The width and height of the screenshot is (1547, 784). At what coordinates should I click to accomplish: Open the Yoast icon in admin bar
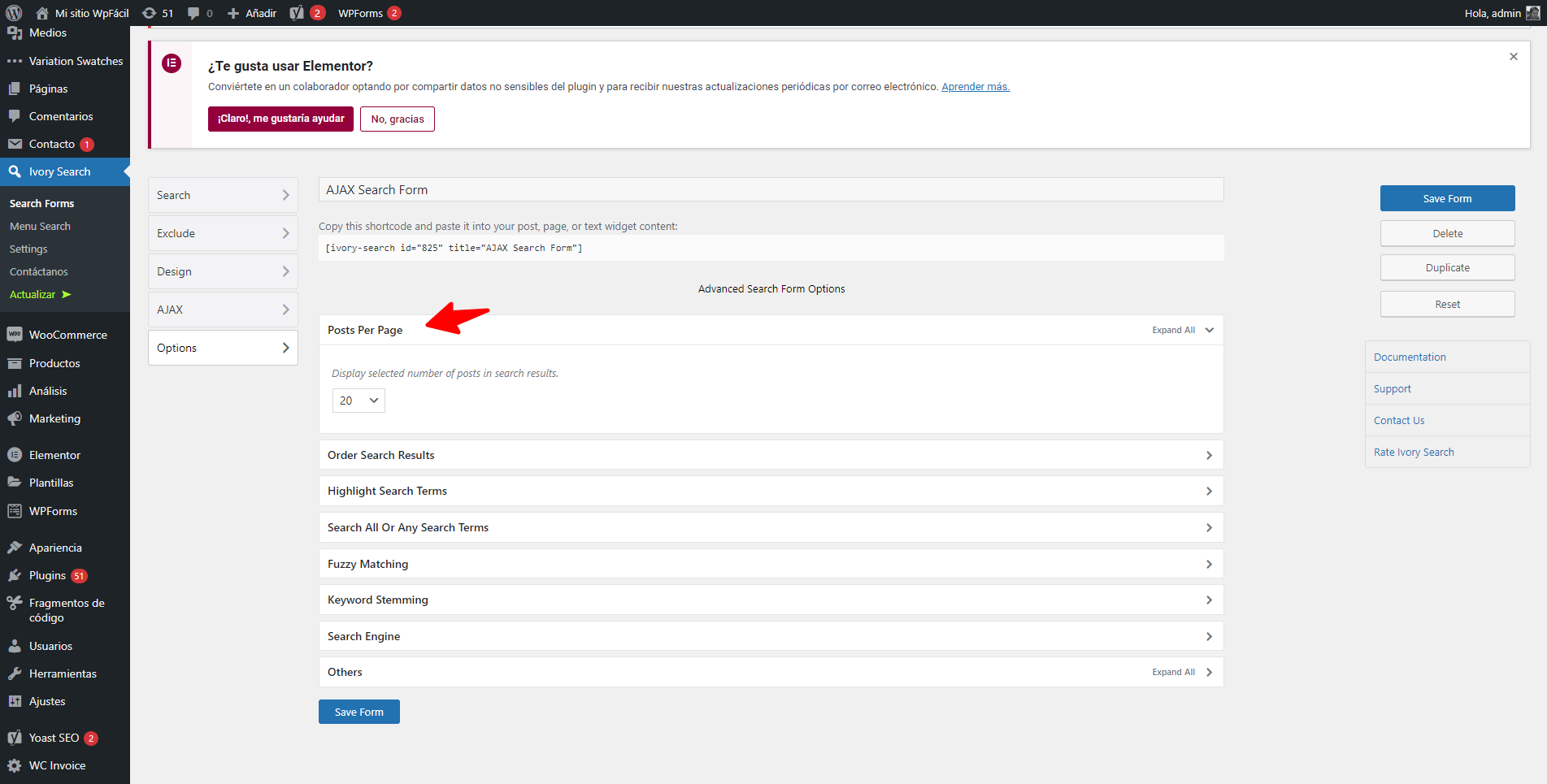[x=297, y=13]
